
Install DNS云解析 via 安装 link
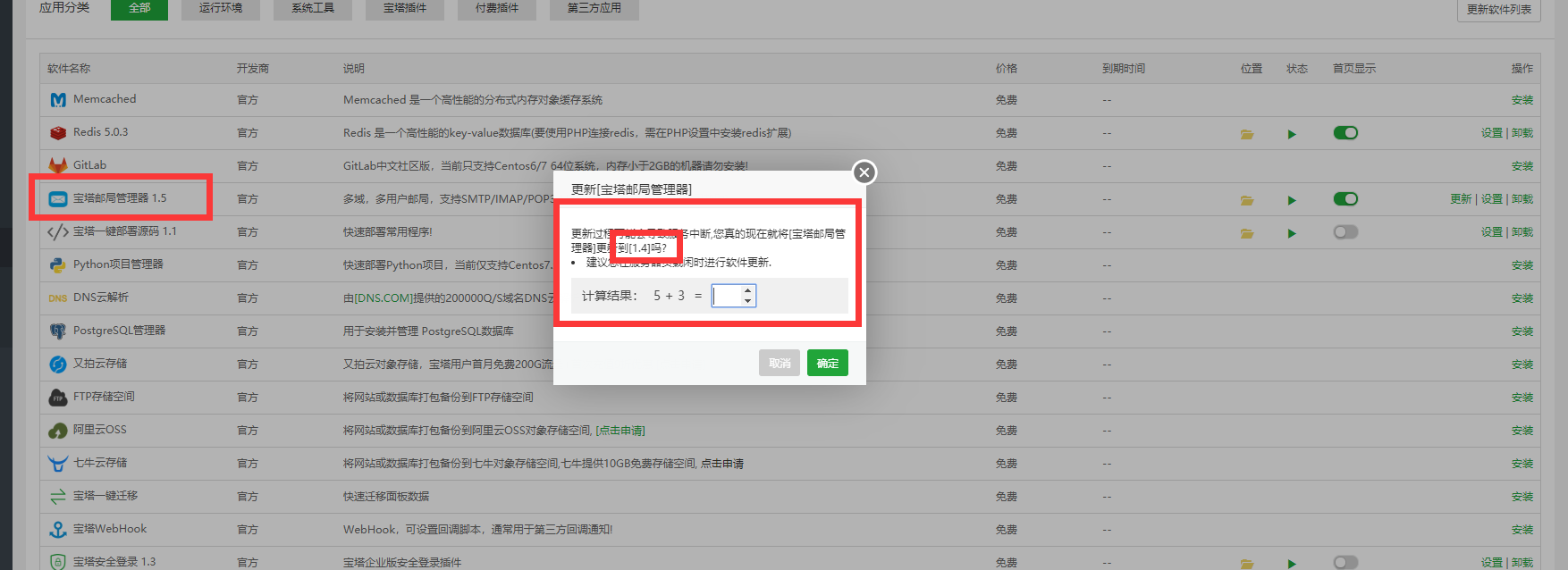[x=1522, y=298]
